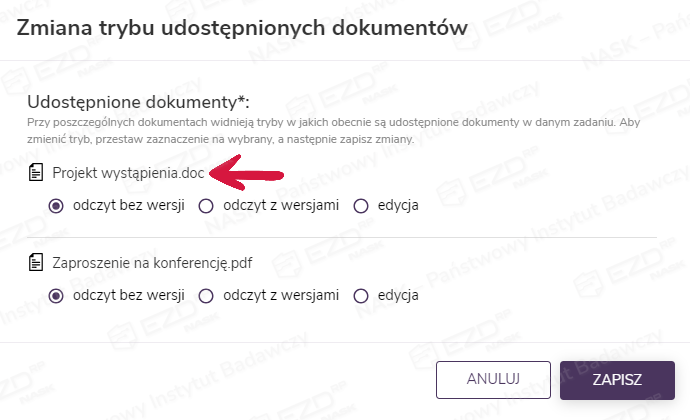
Task: Click the 'Zmiana trybu udostępnionych dokumentów' dialog title
Action: pos(241,28)
